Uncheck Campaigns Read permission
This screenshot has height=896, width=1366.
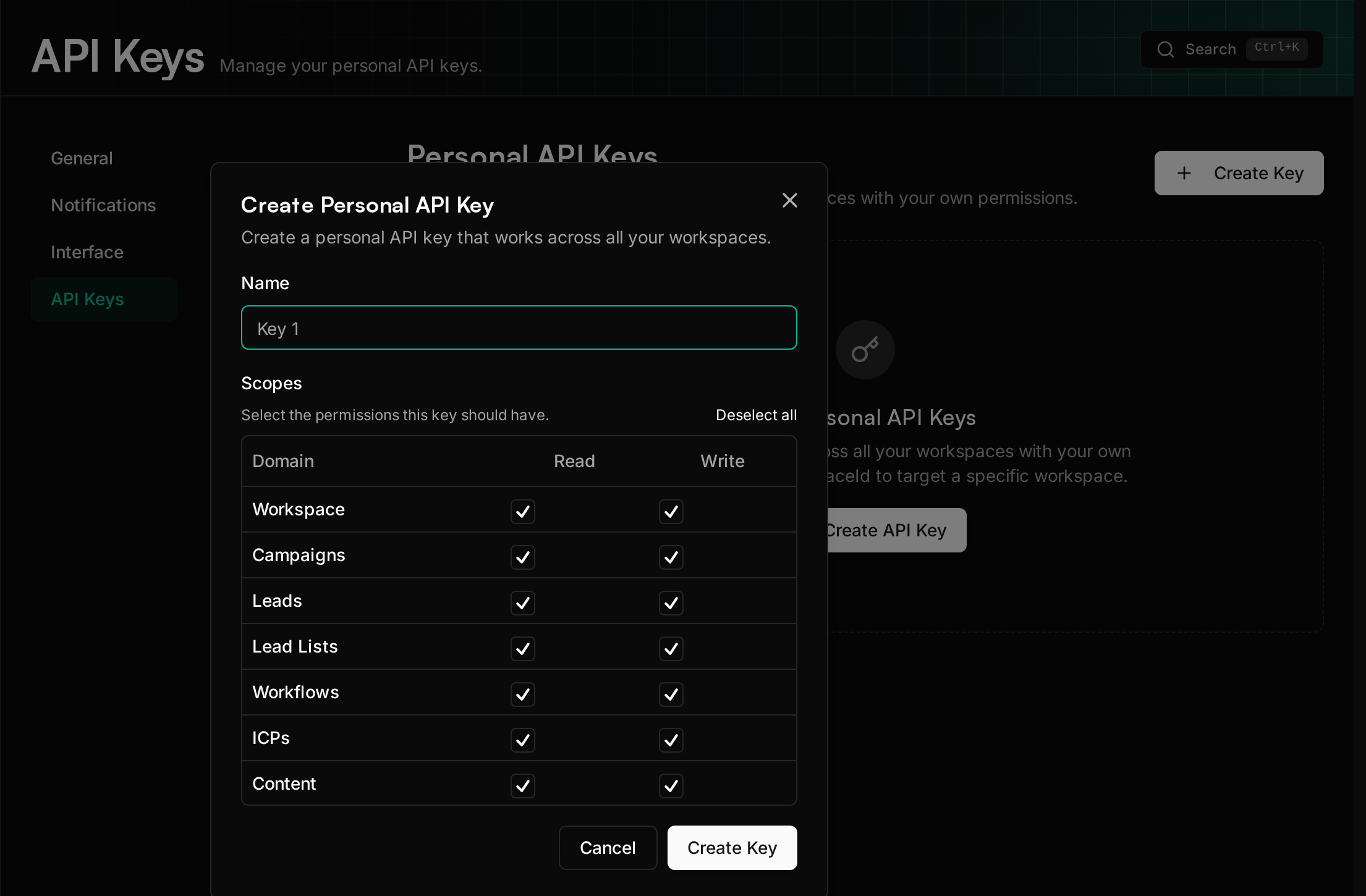[523, 557]
